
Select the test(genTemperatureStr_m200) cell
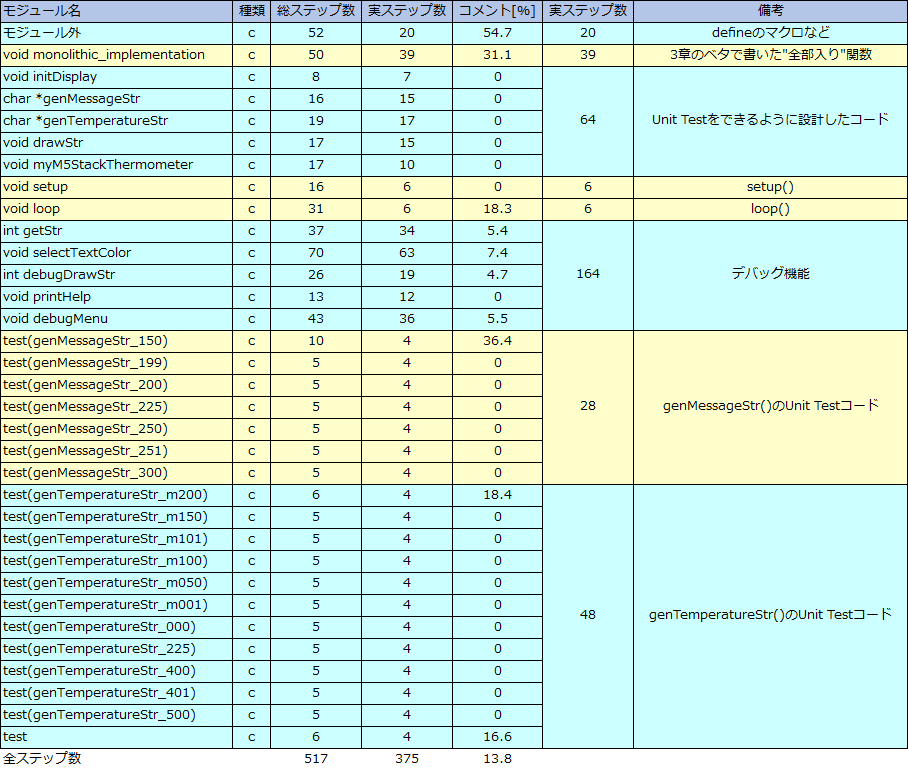click(x=116, y=495)
